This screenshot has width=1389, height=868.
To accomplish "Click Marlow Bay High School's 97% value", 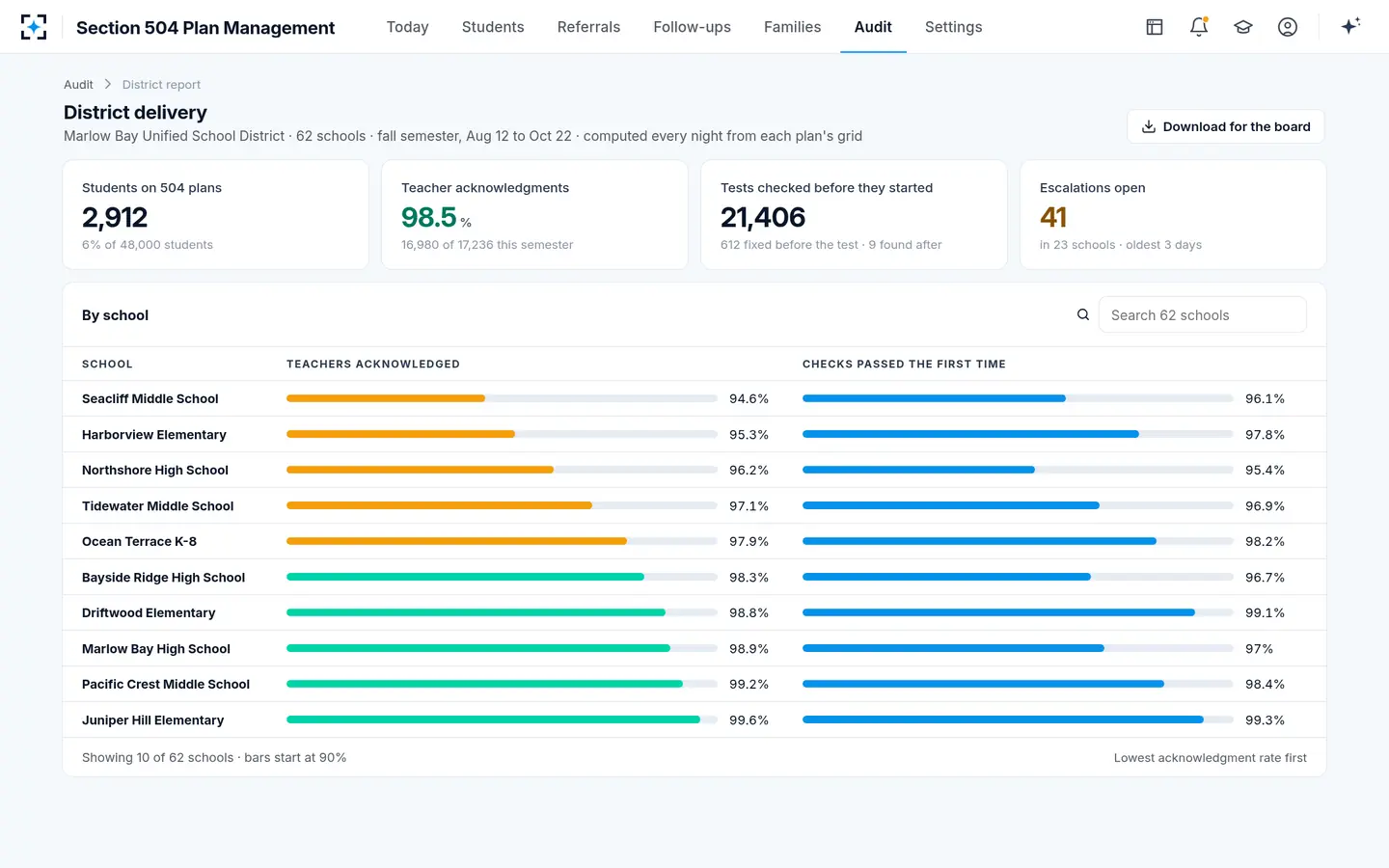I will point(1259,649).
